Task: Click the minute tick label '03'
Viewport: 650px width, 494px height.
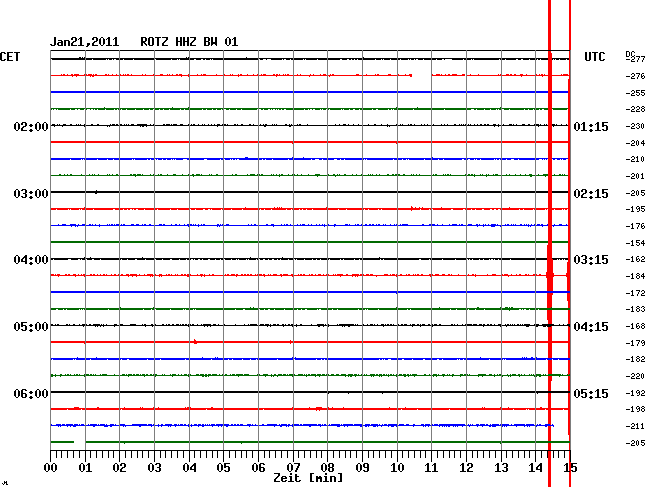Action: pyautogui.click(x=154, y=468)
